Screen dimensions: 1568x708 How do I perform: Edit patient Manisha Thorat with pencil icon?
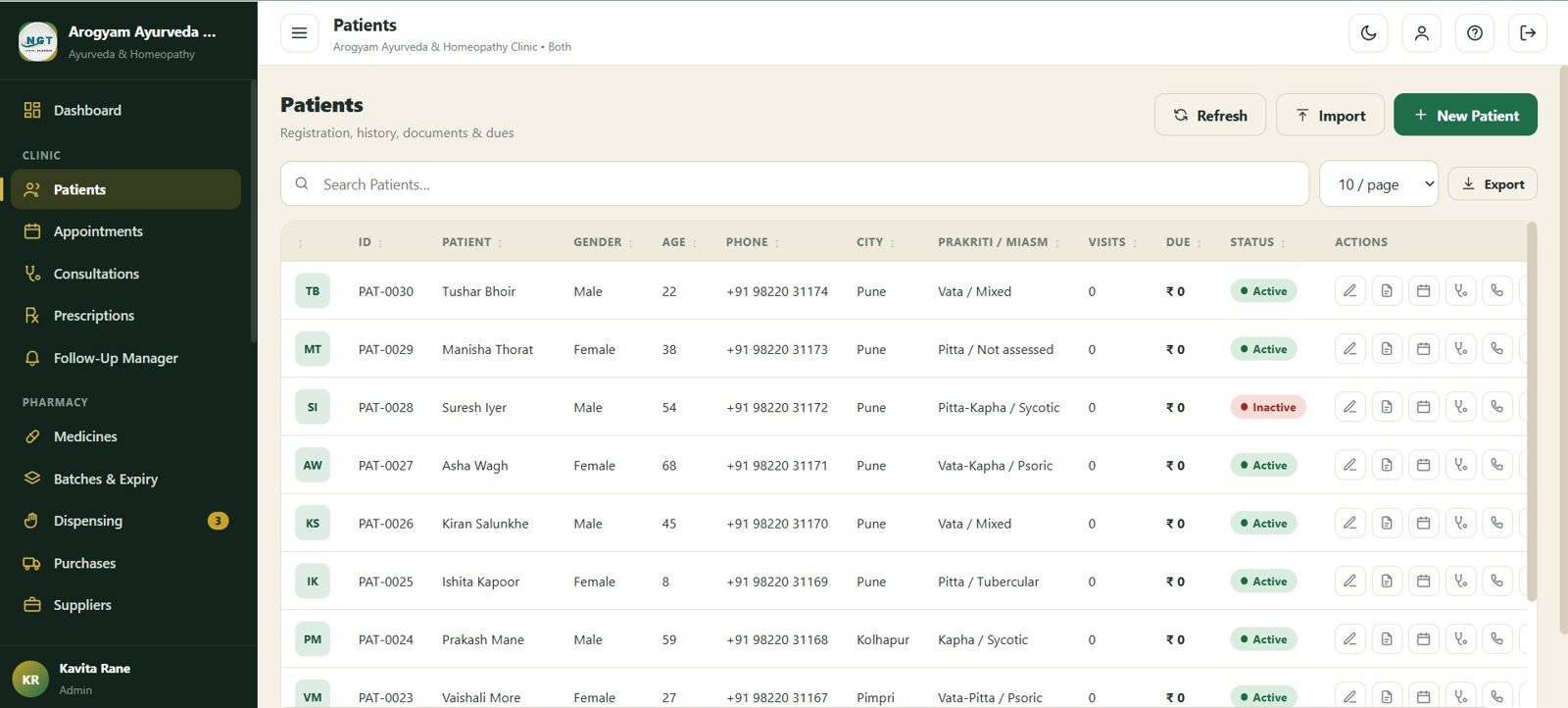point(1350,349)
